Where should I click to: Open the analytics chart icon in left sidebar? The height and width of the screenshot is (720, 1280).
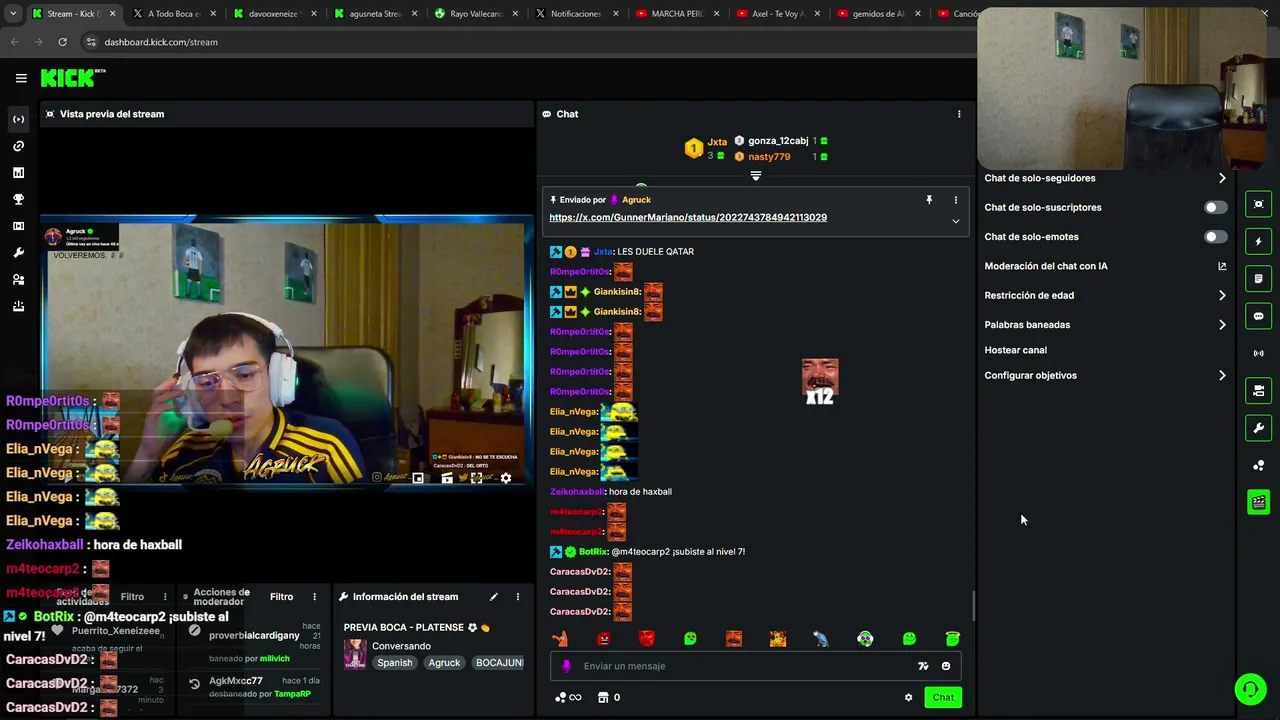(x=18, y=173)
